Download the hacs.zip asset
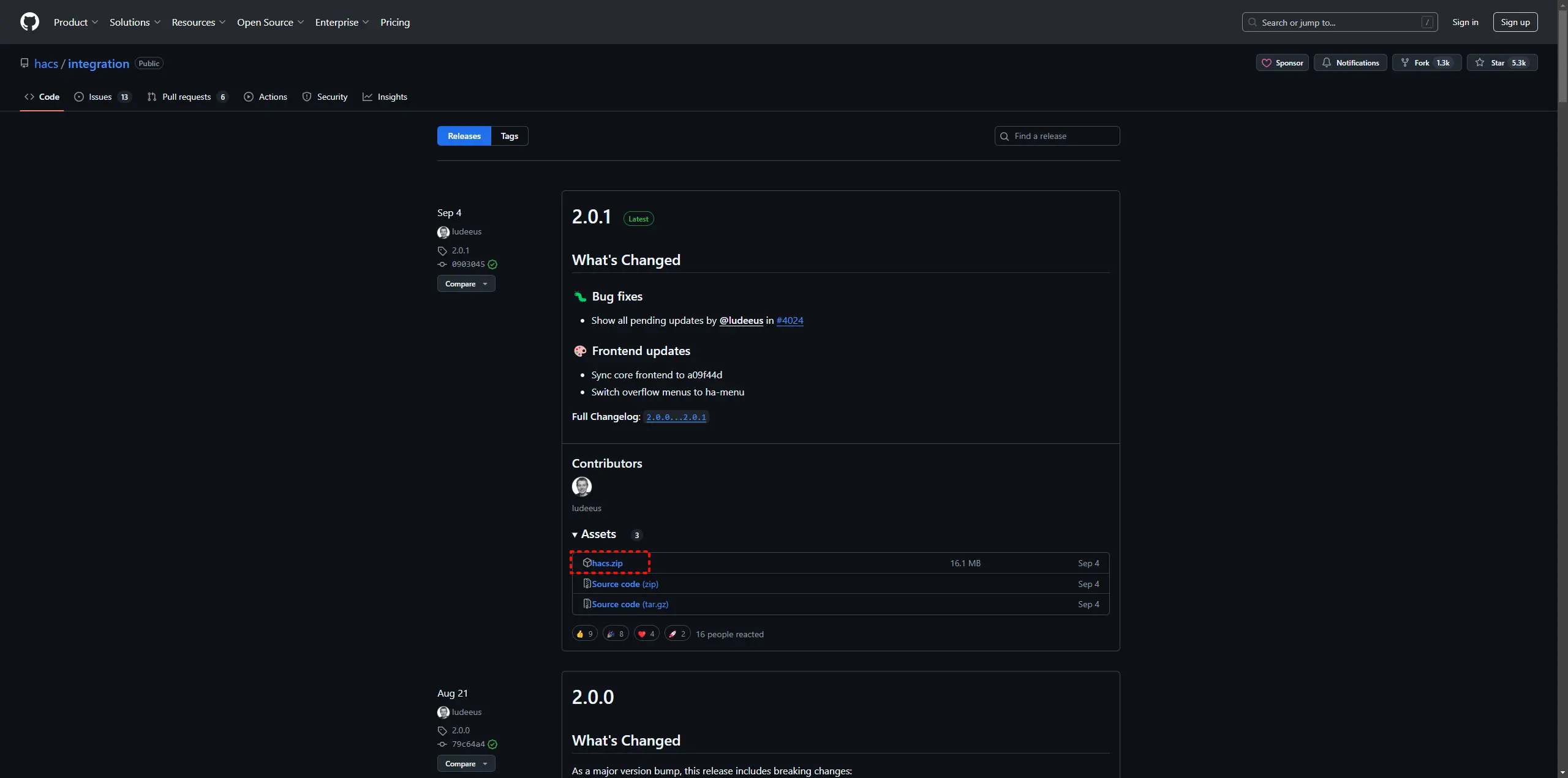 pyautogui.click(x=607, y=563)
